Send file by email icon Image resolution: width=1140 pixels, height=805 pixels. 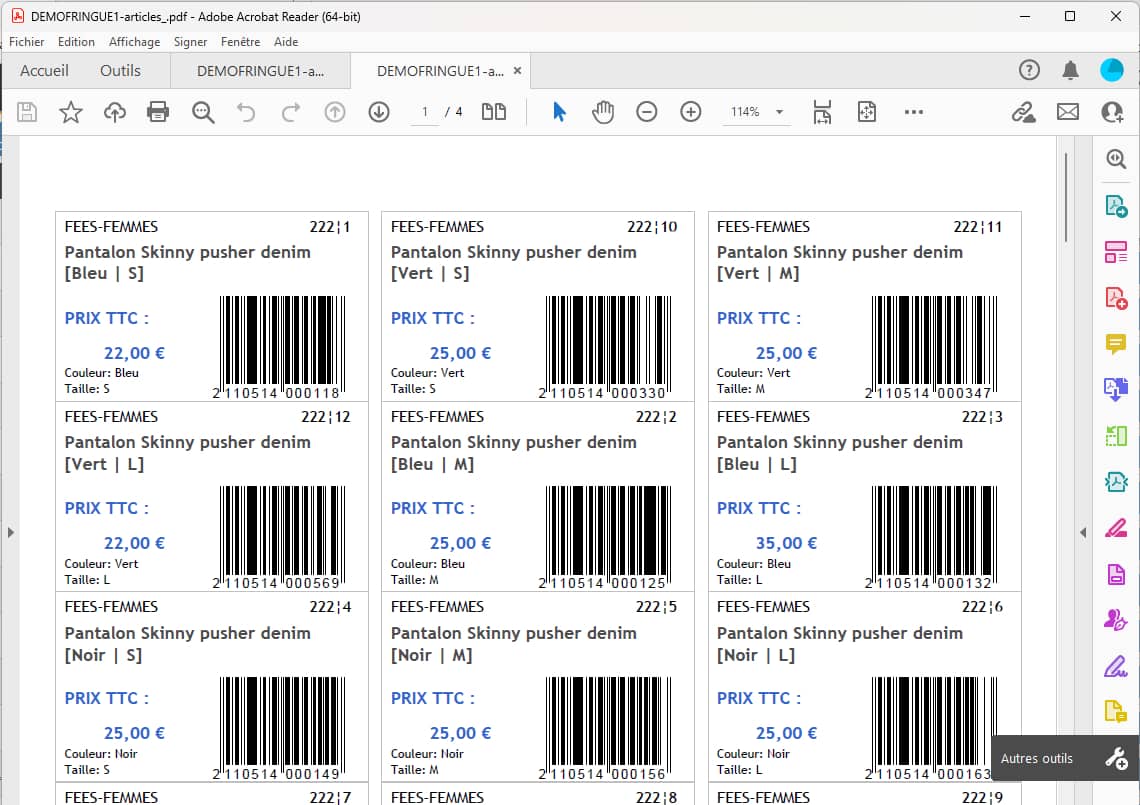(x=1068, y=112)
